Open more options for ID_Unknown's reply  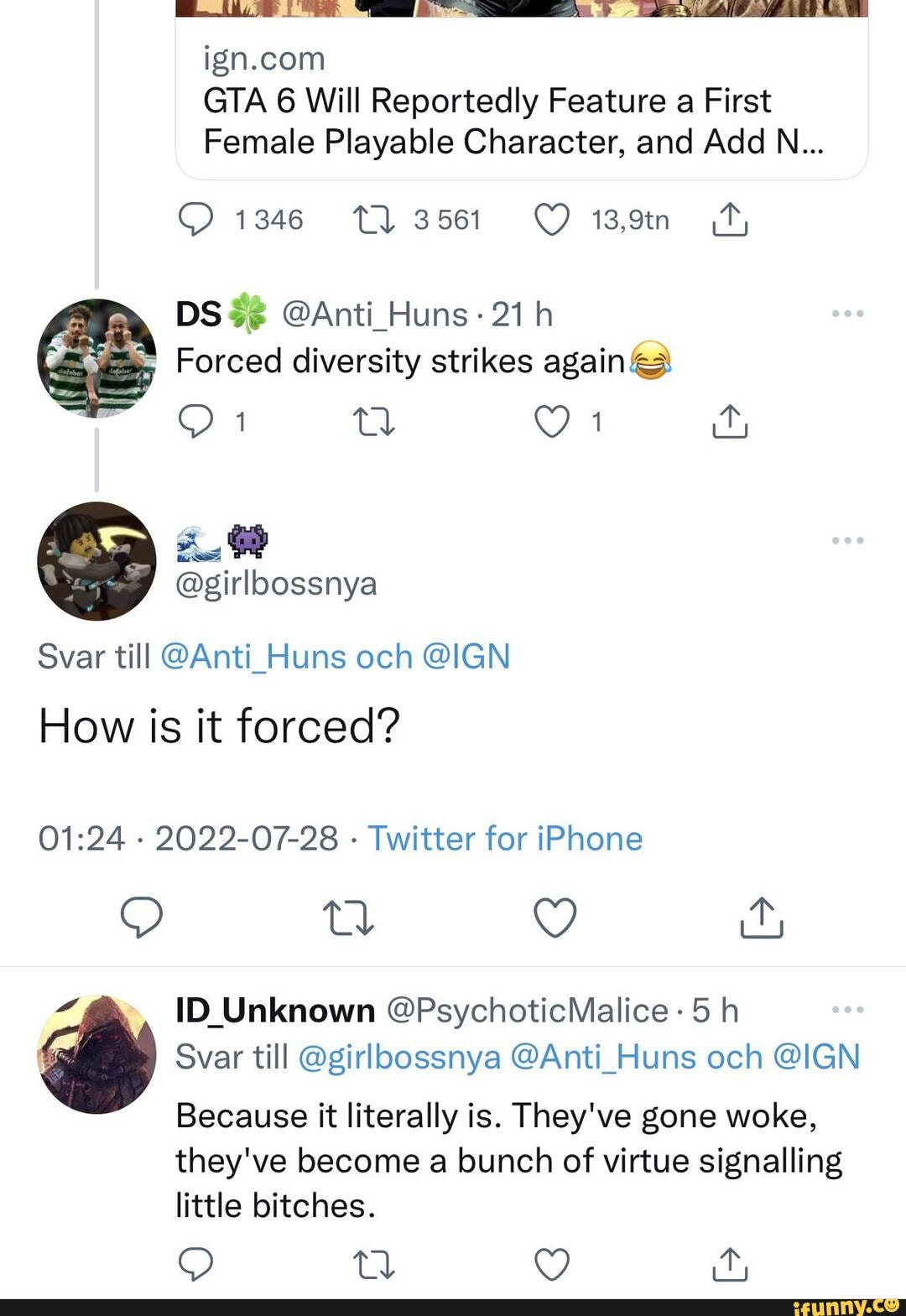click(847, 1009)
